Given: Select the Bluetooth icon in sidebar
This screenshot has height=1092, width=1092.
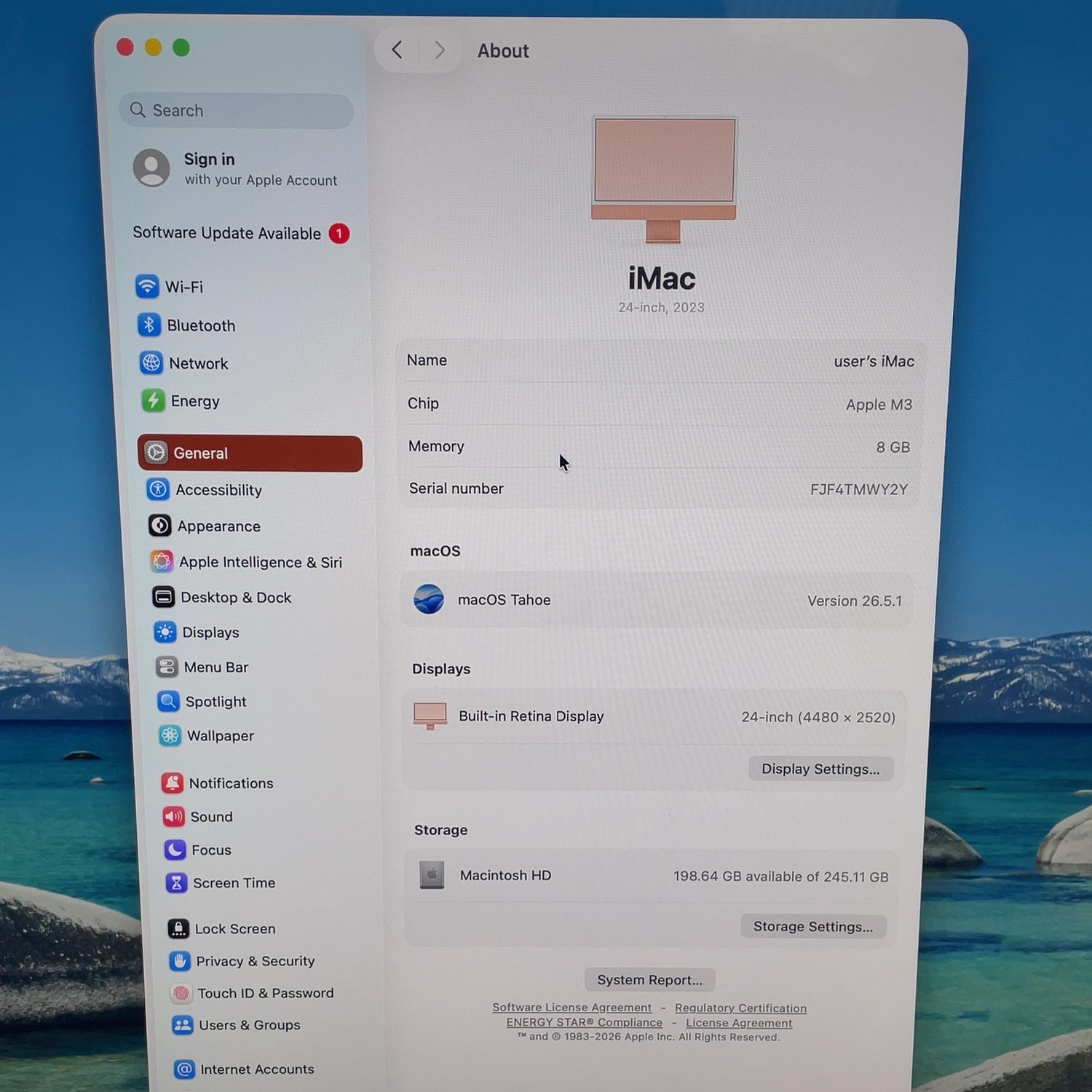Looking at the screenshot, I should (x=149, y=325).
